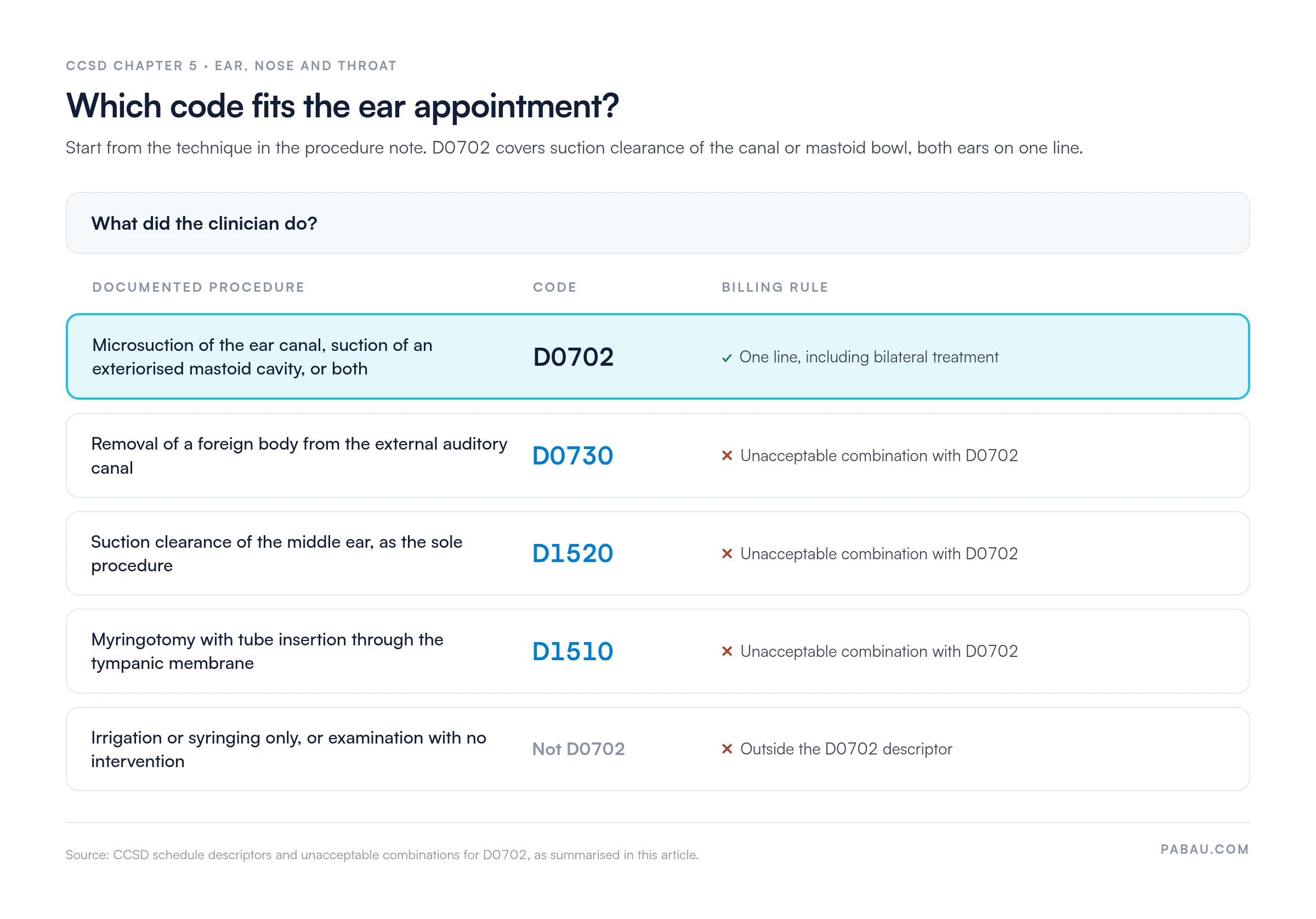
Task: Click 'CCSD CHAPTER 5 · EAR, NOSE AND THROAT' label
Action: coord(231,66)
